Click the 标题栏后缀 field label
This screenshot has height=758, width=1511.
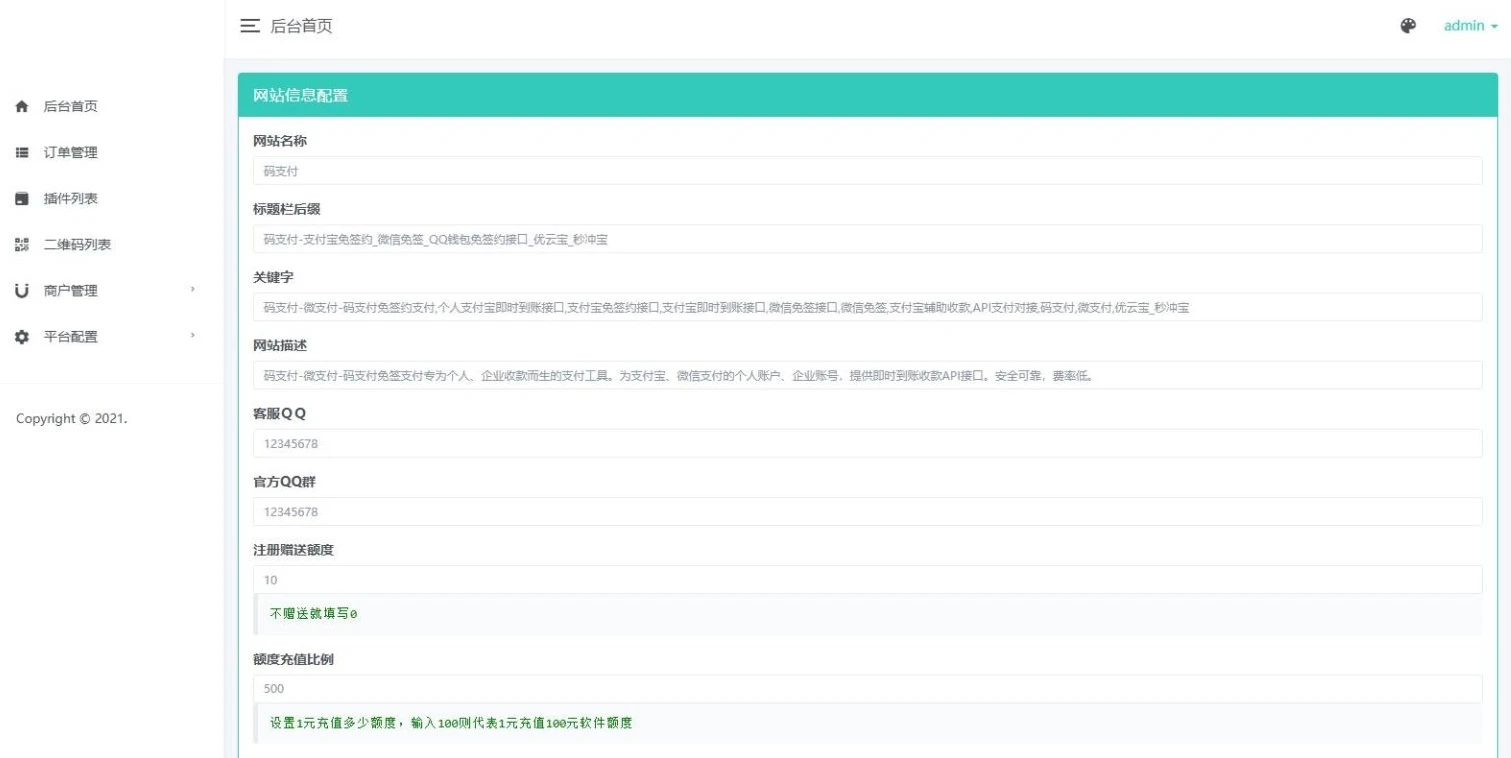tap(287, 209)
